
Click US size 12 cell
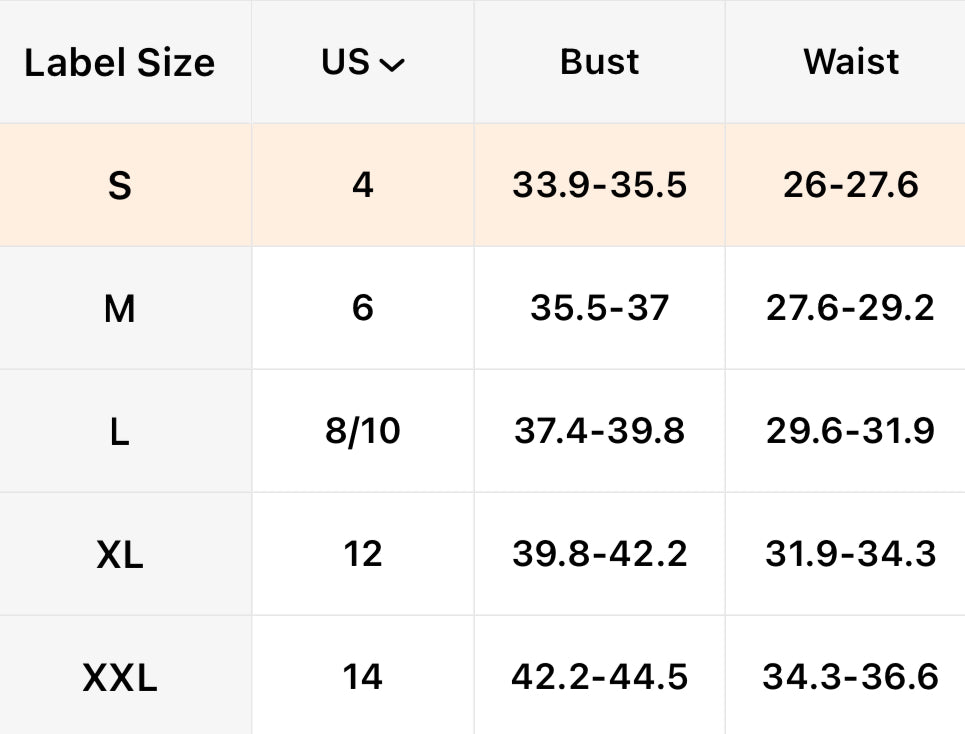pos(363,555)
